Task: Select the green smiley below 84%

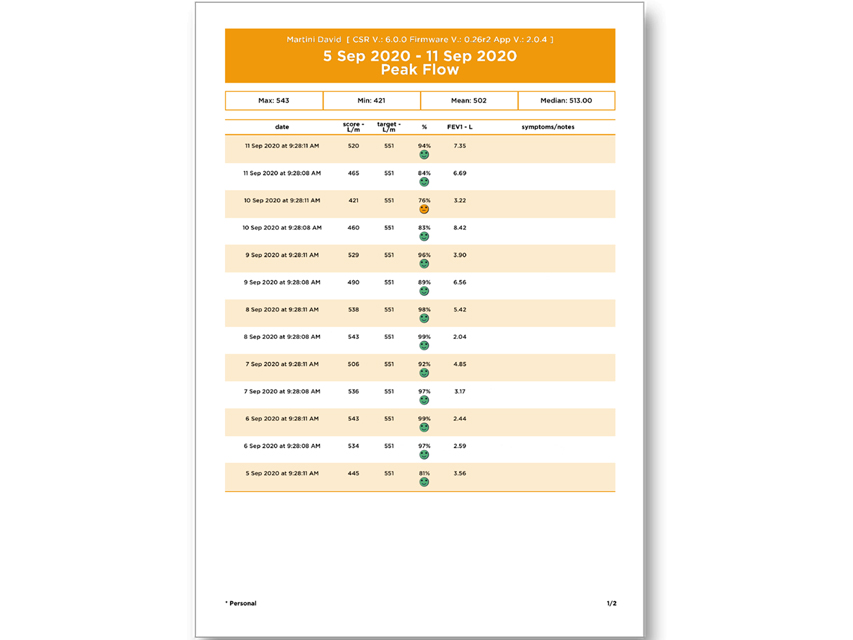Action: point(424,182)
